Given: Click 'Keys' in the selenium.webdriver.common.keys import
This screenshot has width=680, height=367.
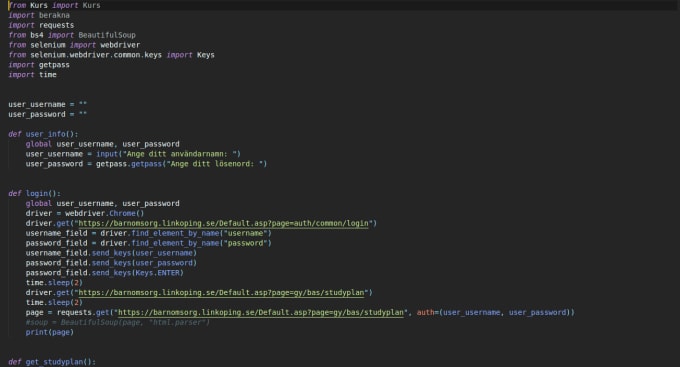Looking at the screenshot, I should (x=206, y=55).
